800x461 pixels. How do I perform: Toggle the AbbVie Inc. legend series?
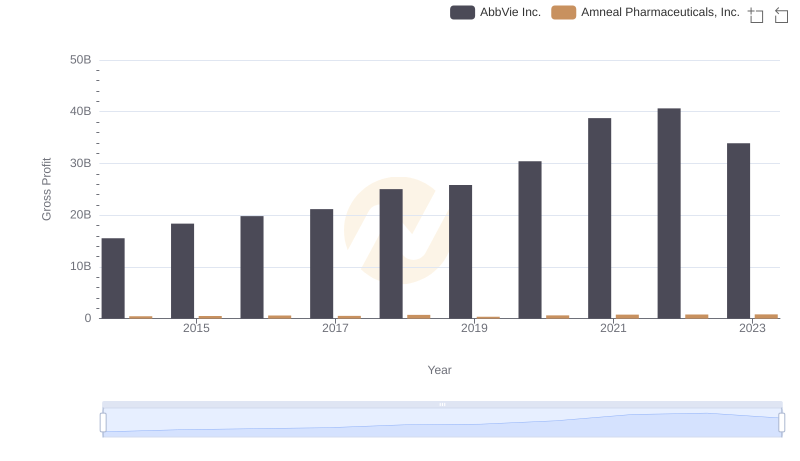(495, 12)
